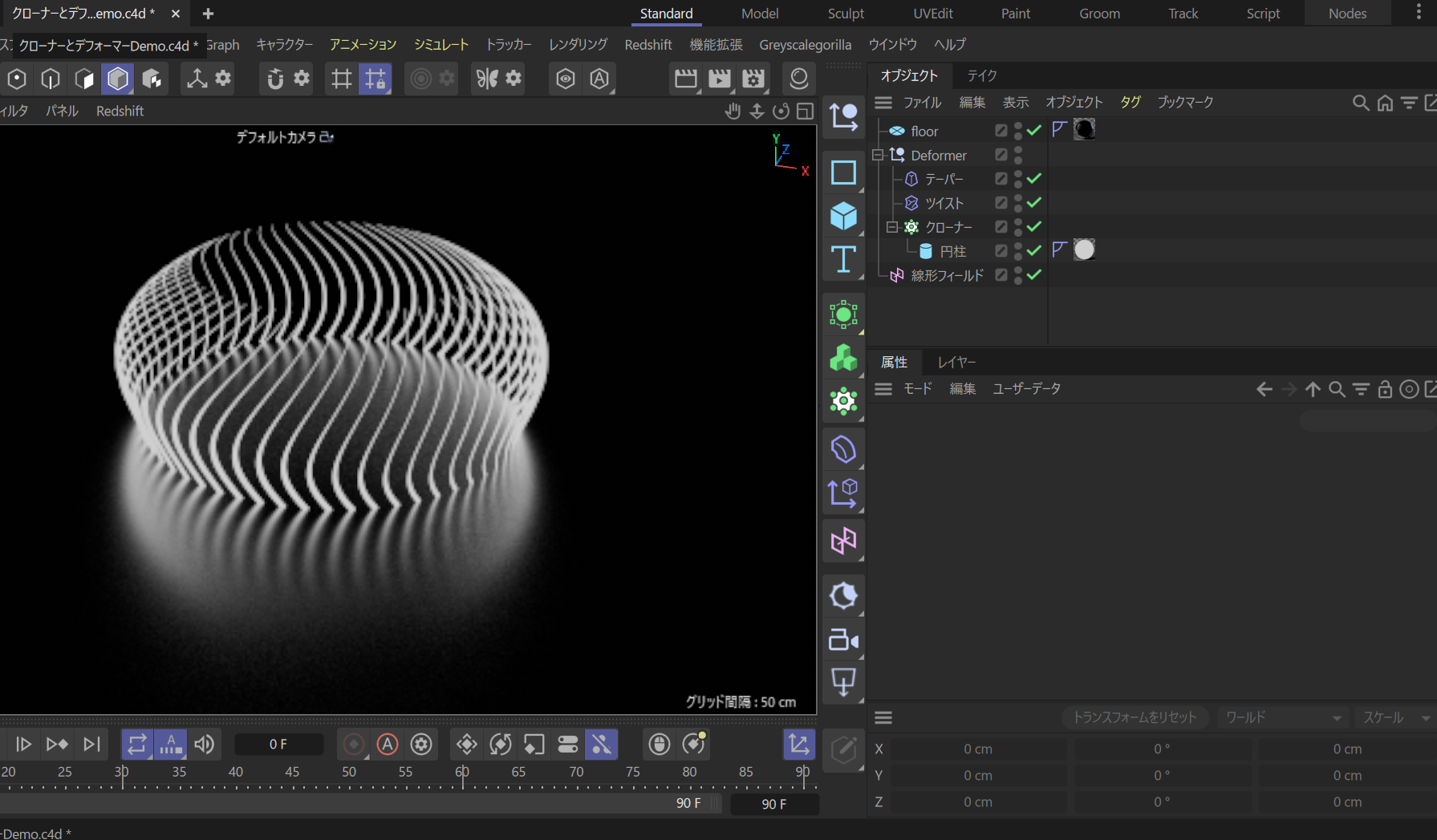The height and width of the screenshot is (840, 1437).
Task: Render to the Picture Viewer
Action: pos(720,79)
